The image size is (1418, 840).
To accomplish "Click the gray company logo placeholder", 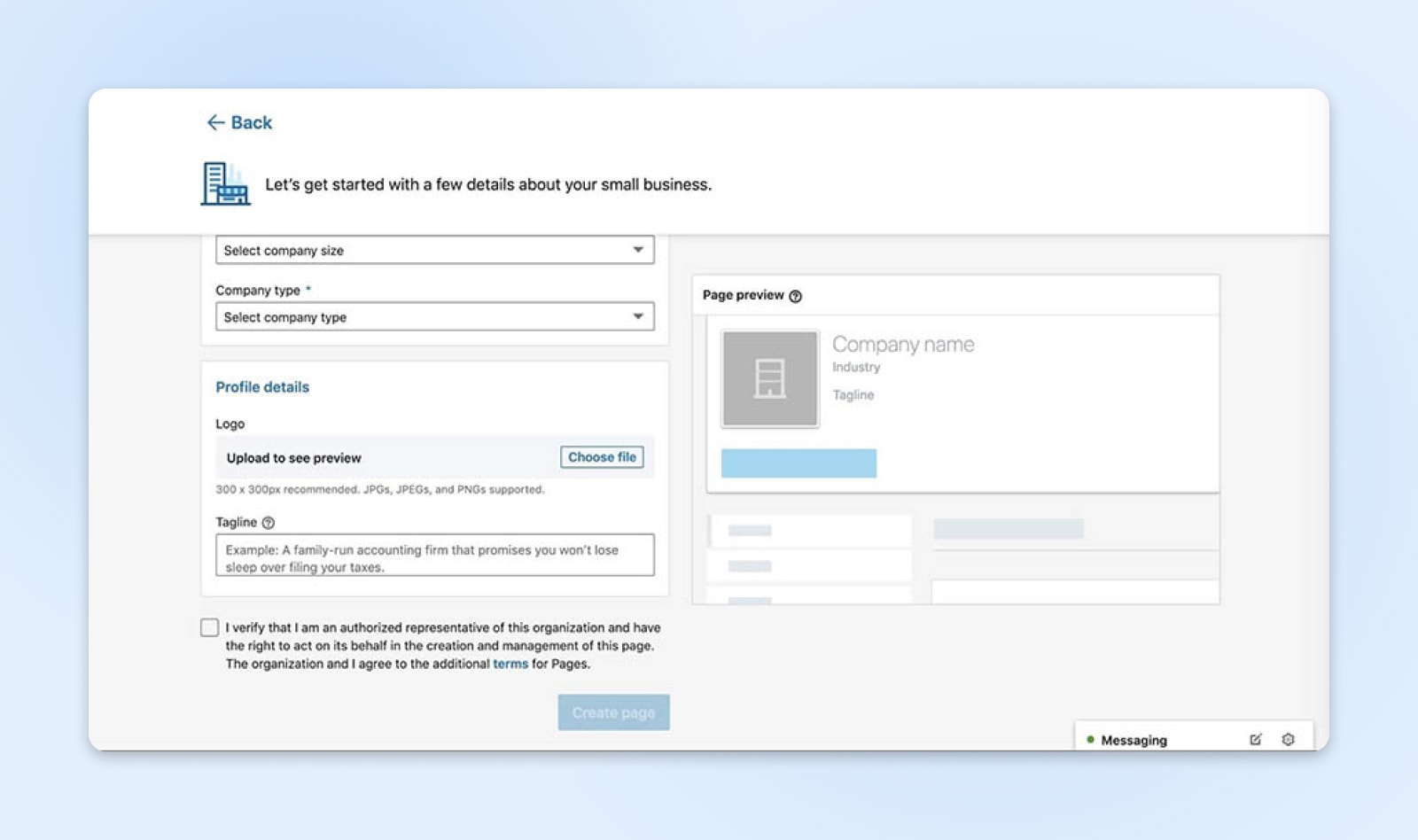I will pos(769,379).
